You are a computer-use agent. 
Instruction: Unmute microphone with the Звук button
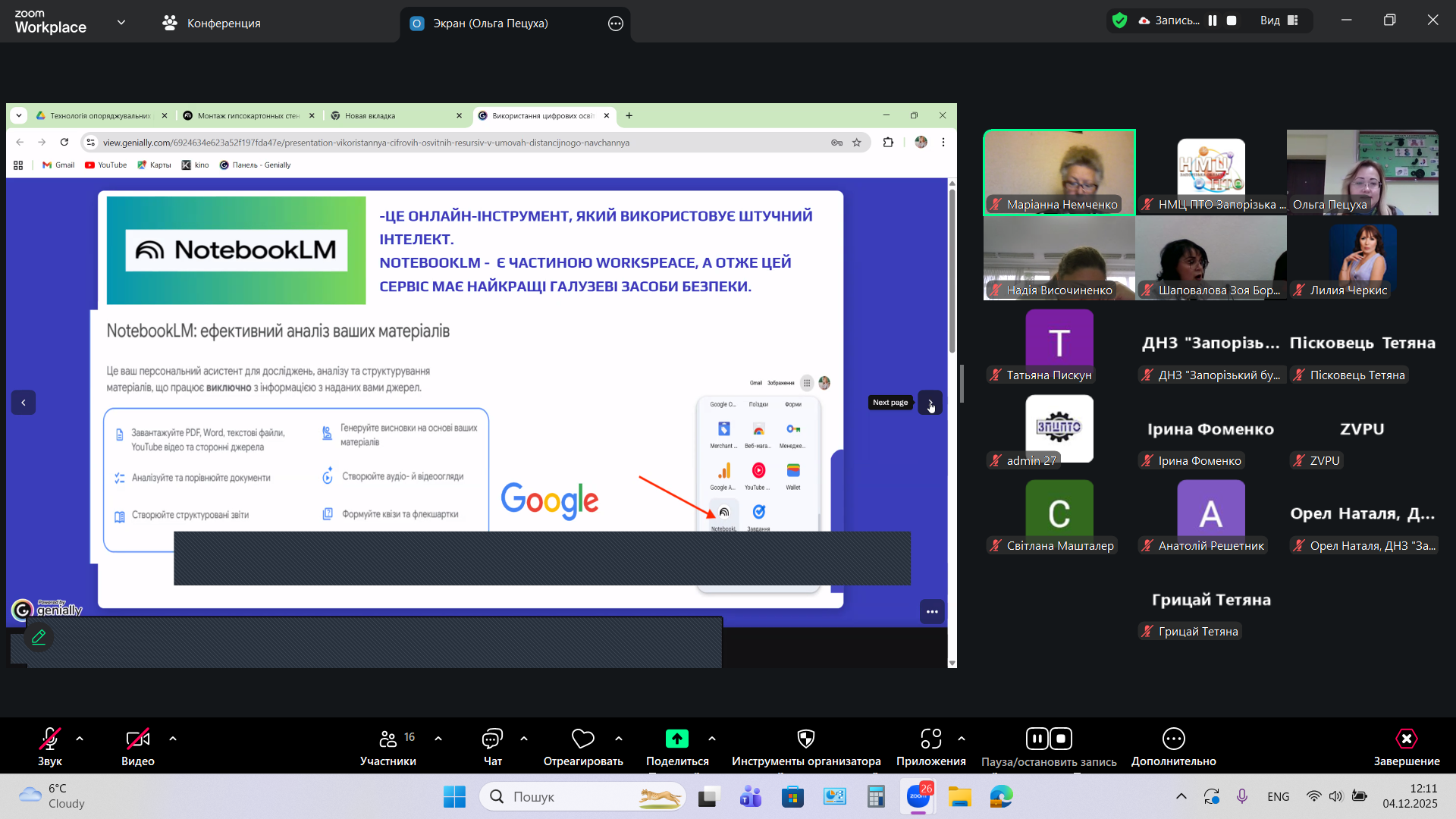pyautogui.click(x=50, y=747)
